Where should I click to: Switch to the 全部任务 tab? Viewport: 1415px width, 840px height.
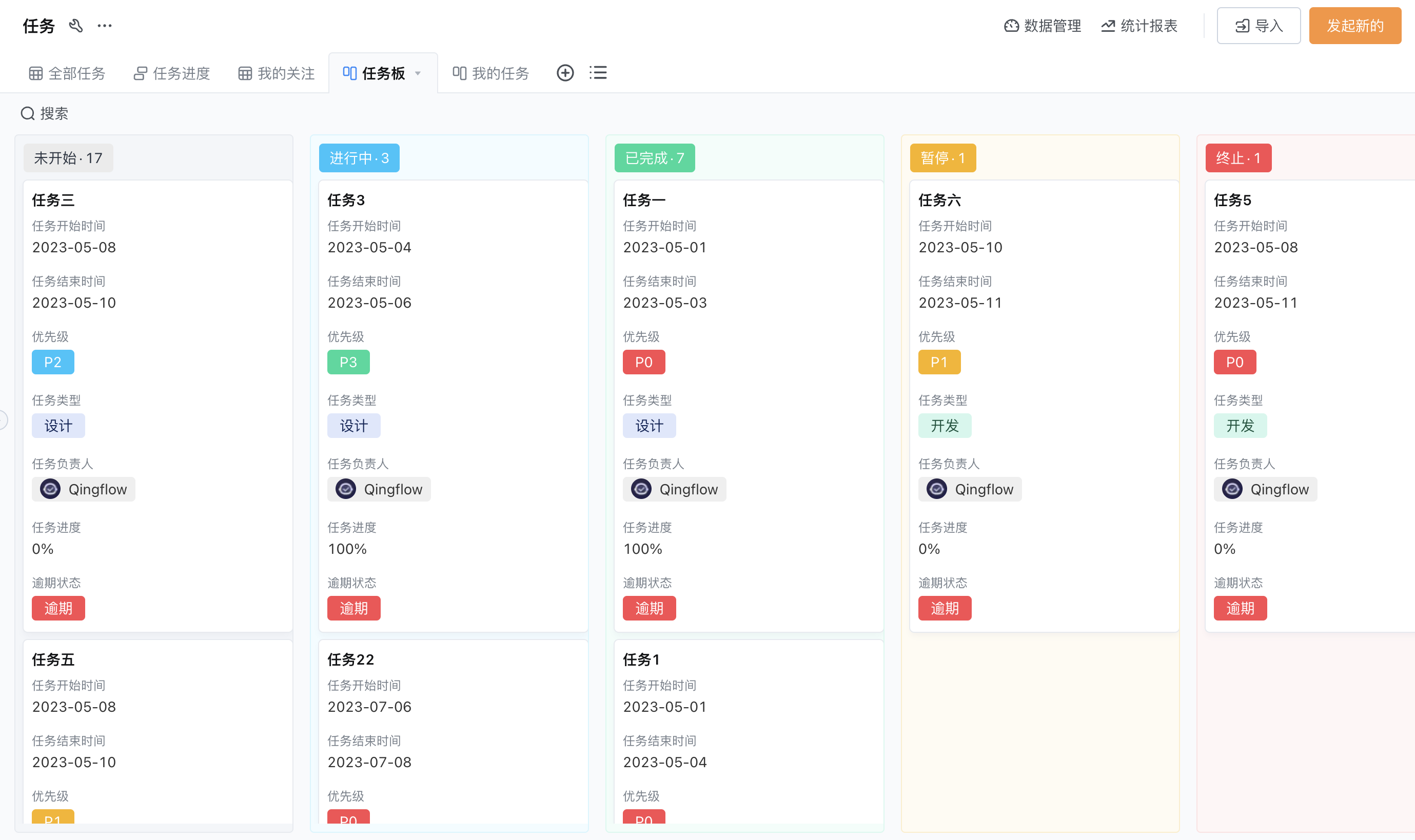[67, 73]
